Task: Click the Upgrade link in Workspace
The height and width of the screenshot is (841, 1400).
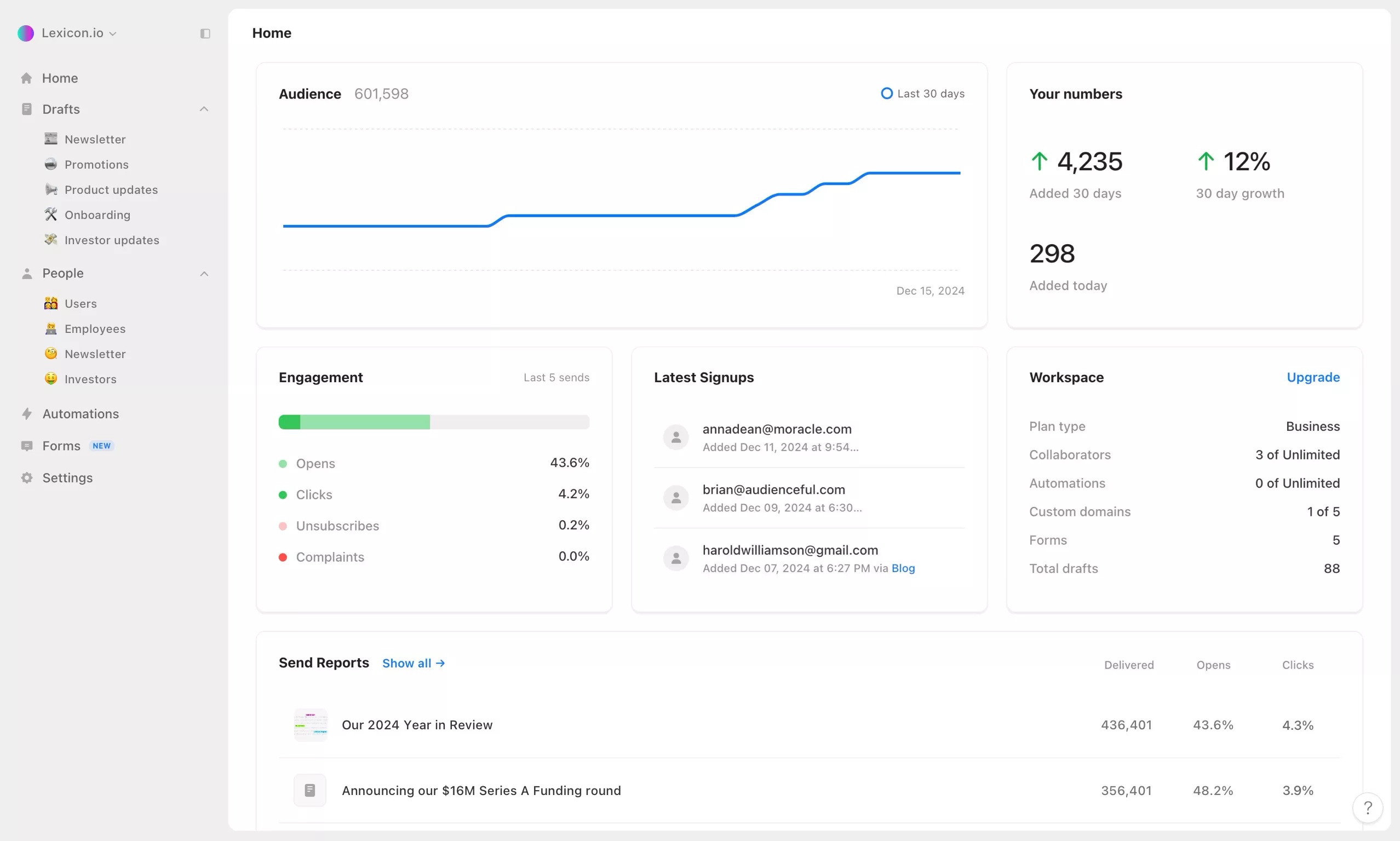Action: (1313, 377)
